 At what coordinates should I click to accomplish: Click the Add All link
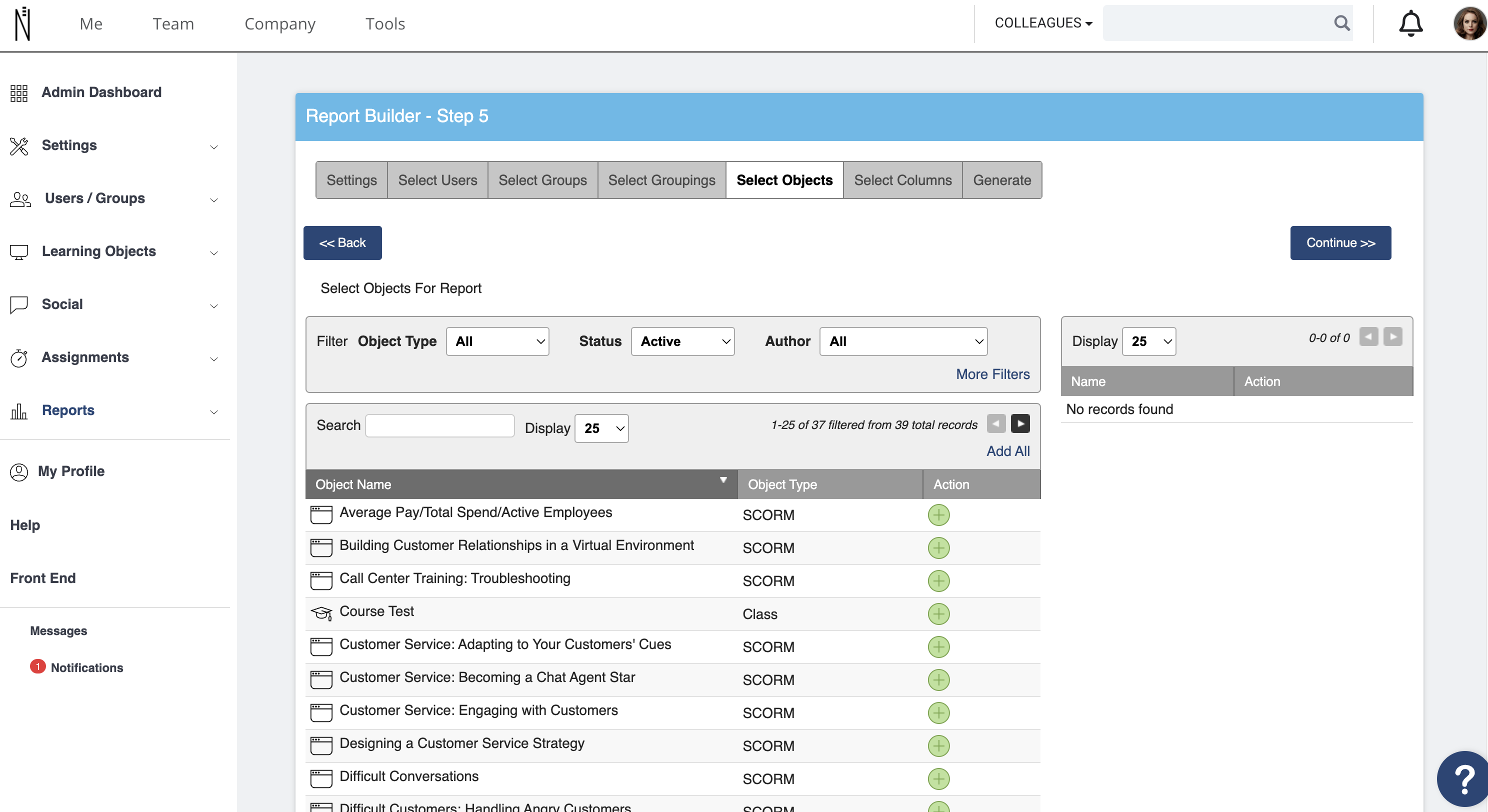pyautogui.click(x=1007, y=451)
